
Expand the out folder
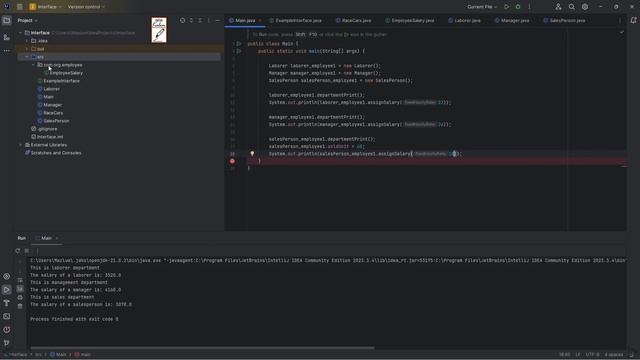point(27,49)
